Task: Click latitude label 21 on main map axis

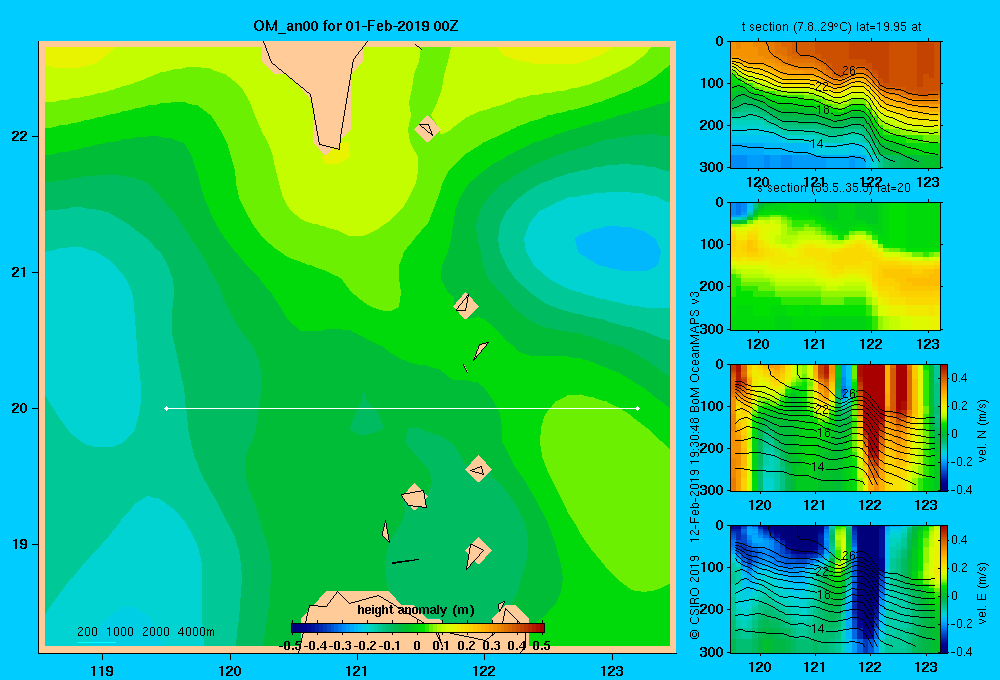Action: click(20, 272)
